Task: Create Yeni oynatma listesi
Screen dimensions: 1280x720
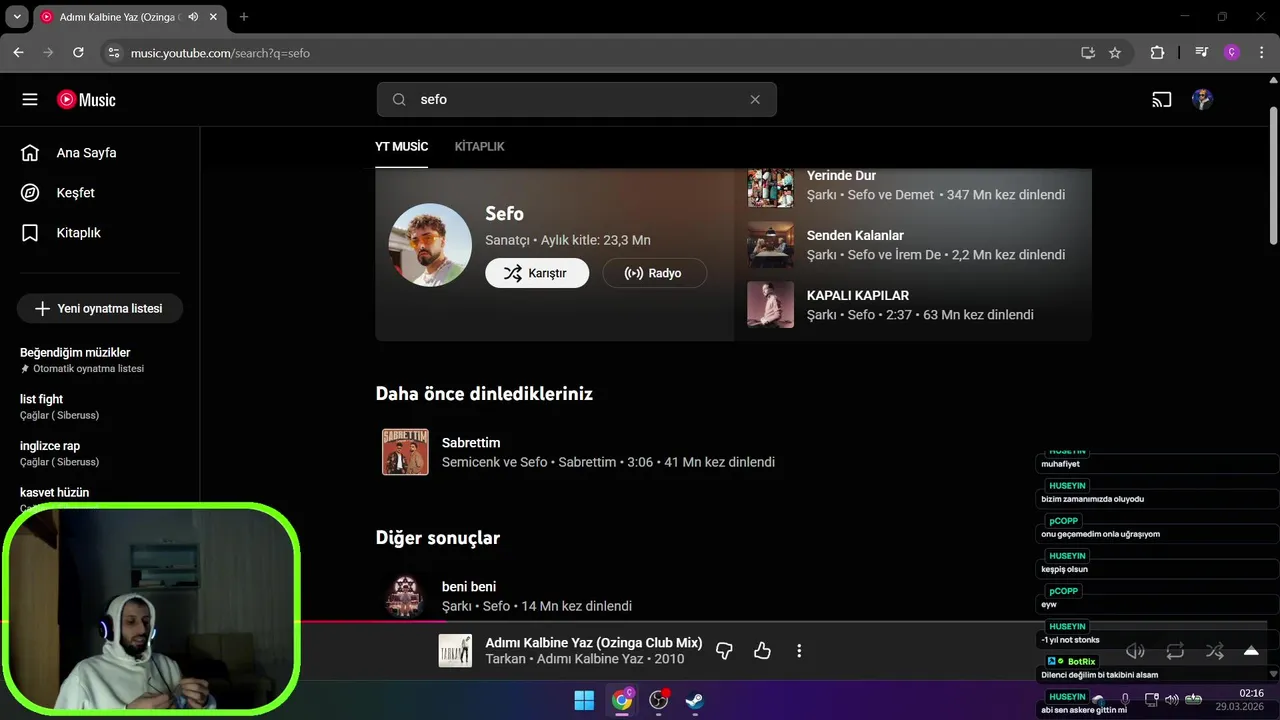Action: click(100, 309)
